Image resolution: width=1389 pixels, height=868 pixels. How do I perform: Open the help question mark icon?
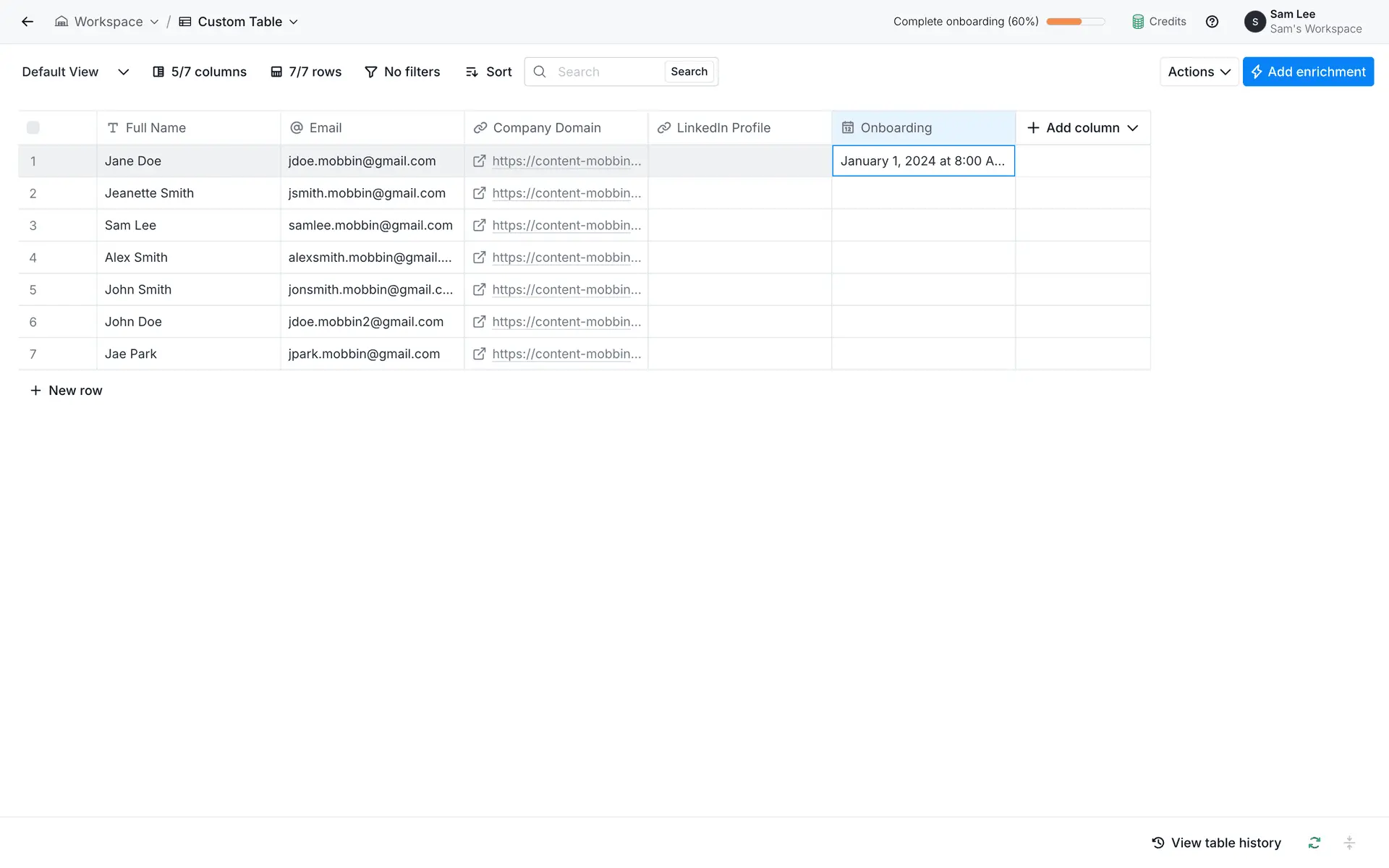tap(1212, 22)
